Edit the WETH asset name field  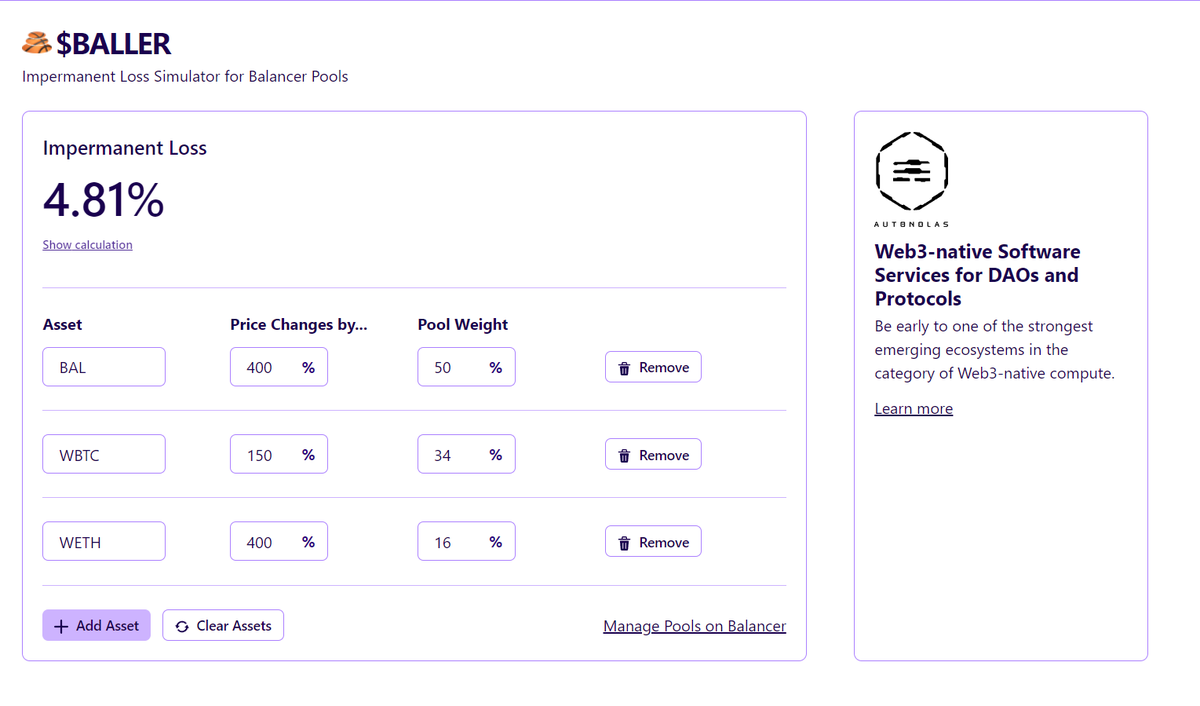click(104, 542)
